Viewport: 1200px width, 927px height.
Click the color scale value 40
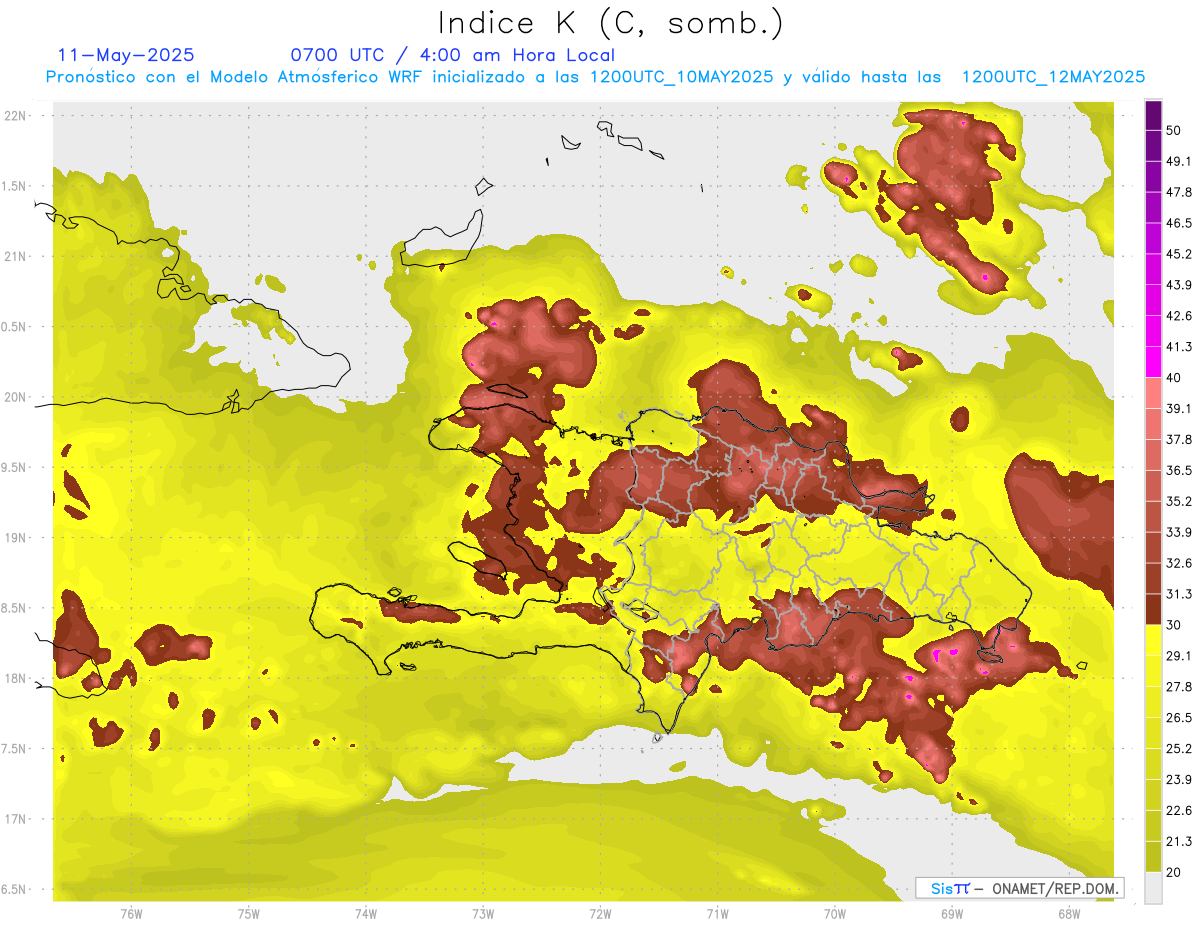pyautogui.click(x=1174, y=378)
